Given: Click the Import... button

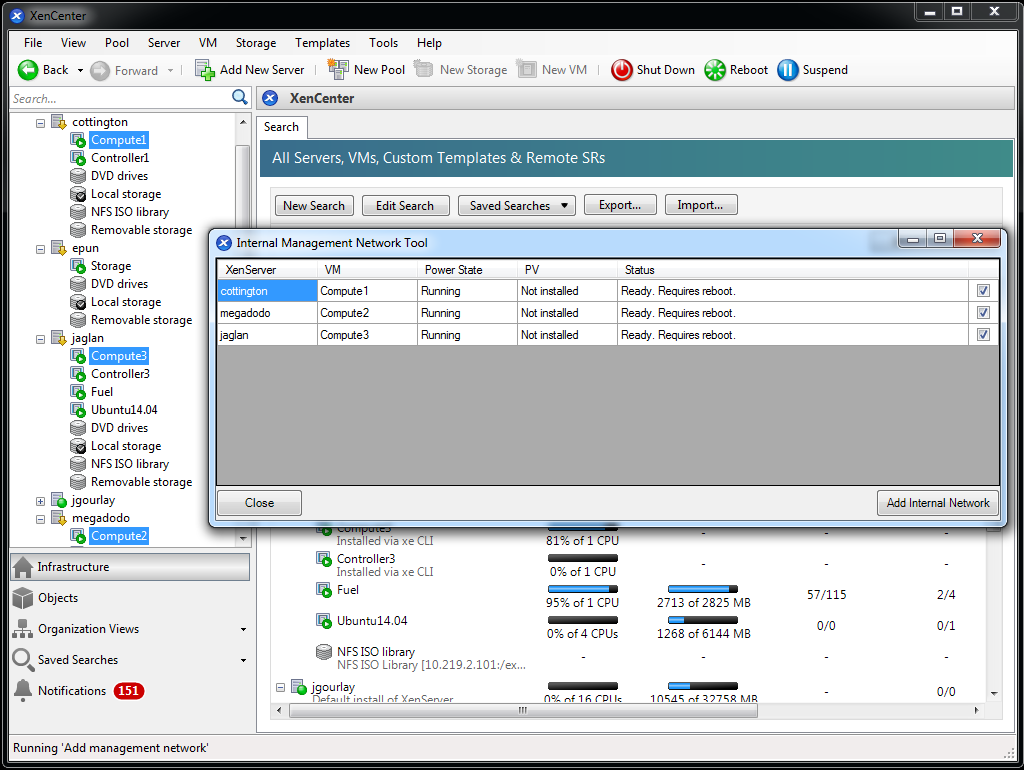Looking at the screenshot, I should (x=701, y=205).
